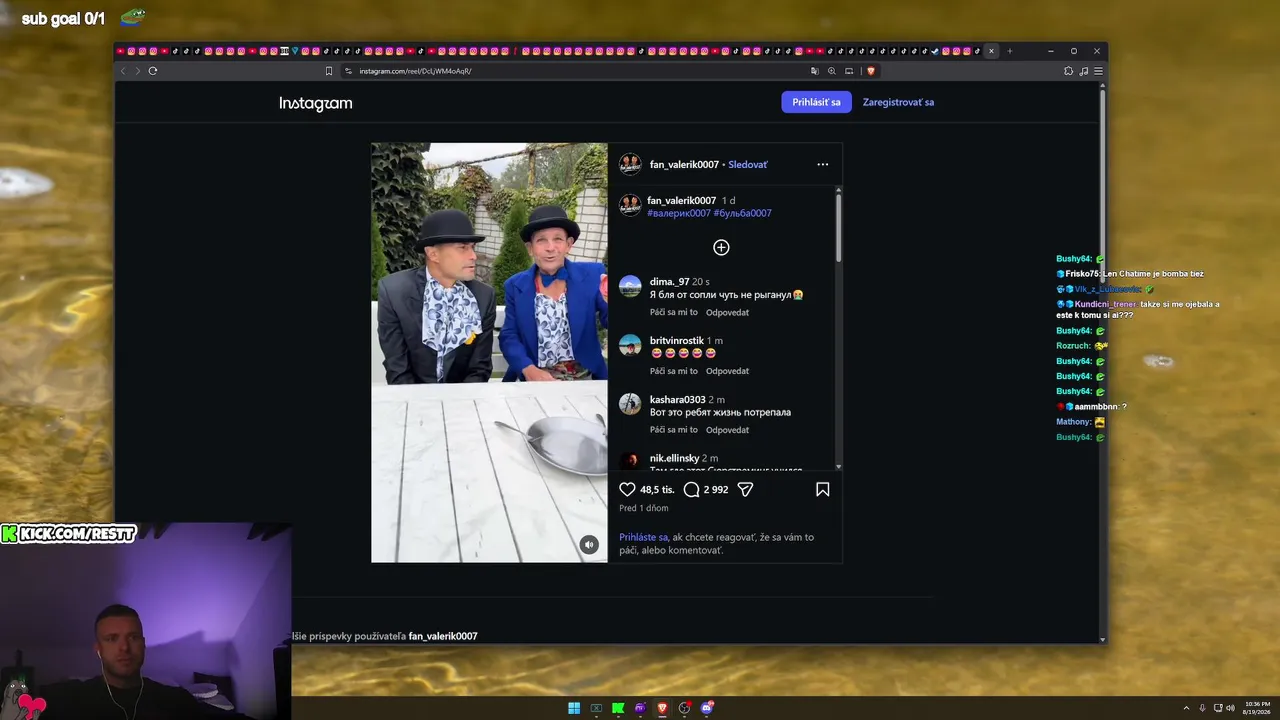Like the reel with the heart icon
1280x720 pixels.
coord(627,489)
